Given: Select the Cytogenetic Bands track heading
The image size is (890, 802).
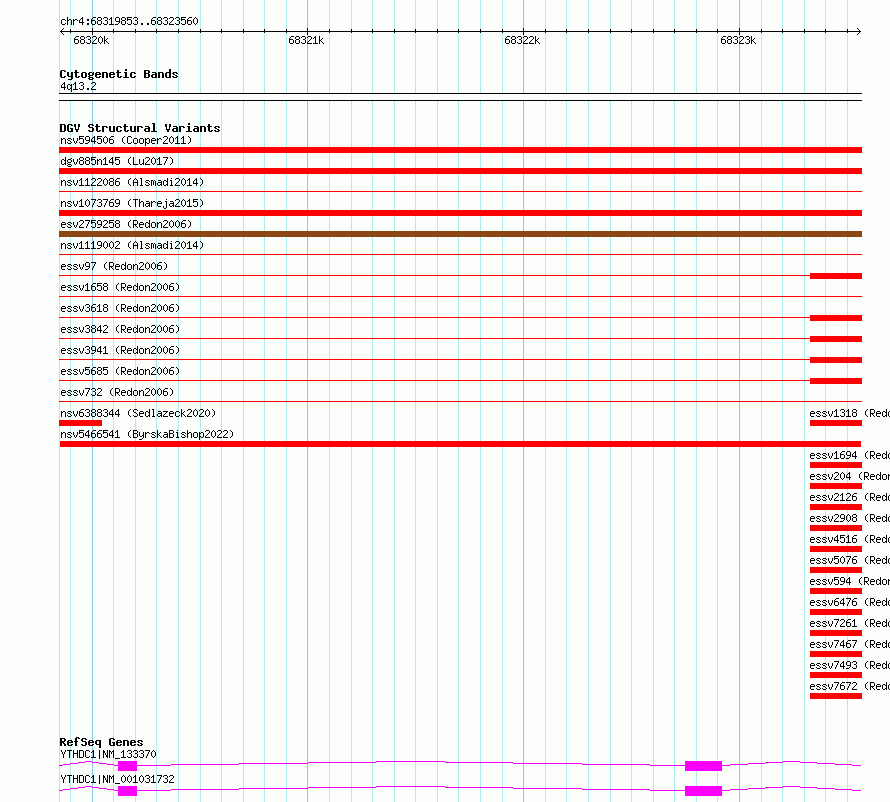Looking at the screenshot, I should coord(119,74).
